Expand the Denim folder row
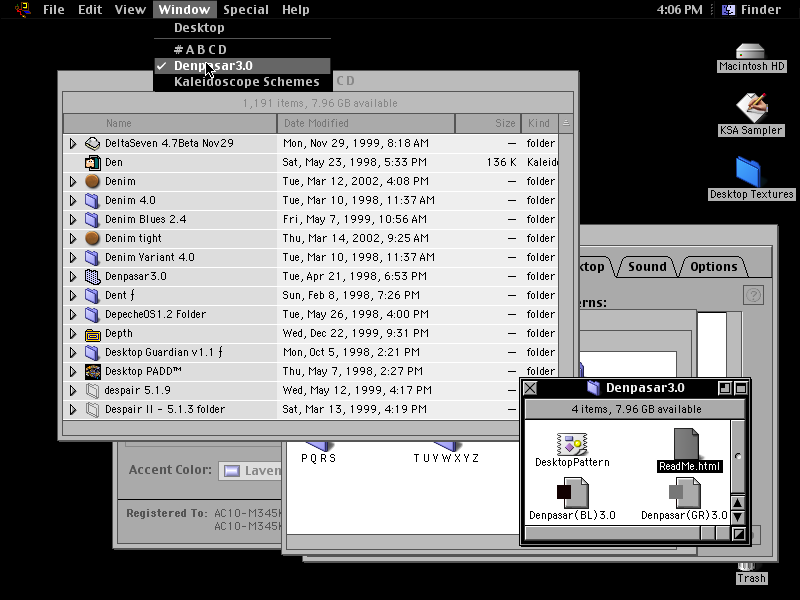Image resolution: width=800 pixels, height=600 pixels. point(73,182)
